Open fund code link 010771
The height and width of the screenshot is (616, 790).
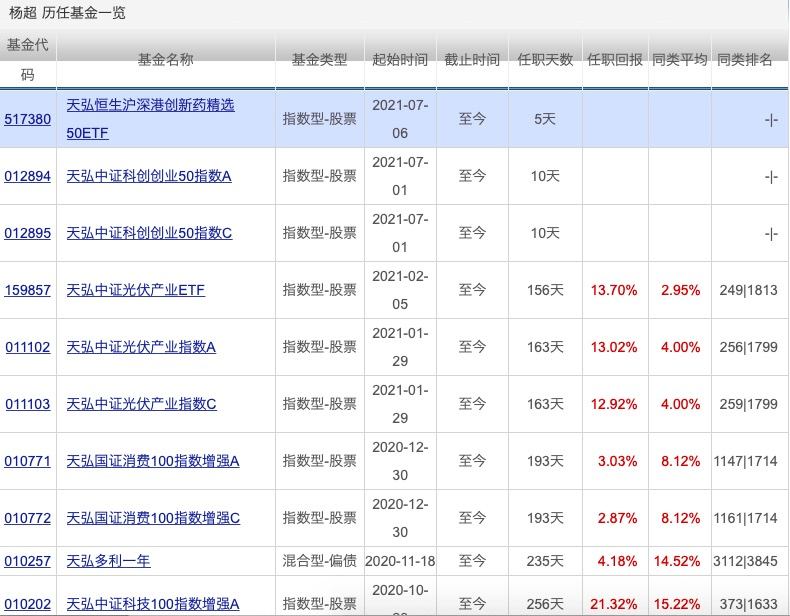tap(28, 461)
